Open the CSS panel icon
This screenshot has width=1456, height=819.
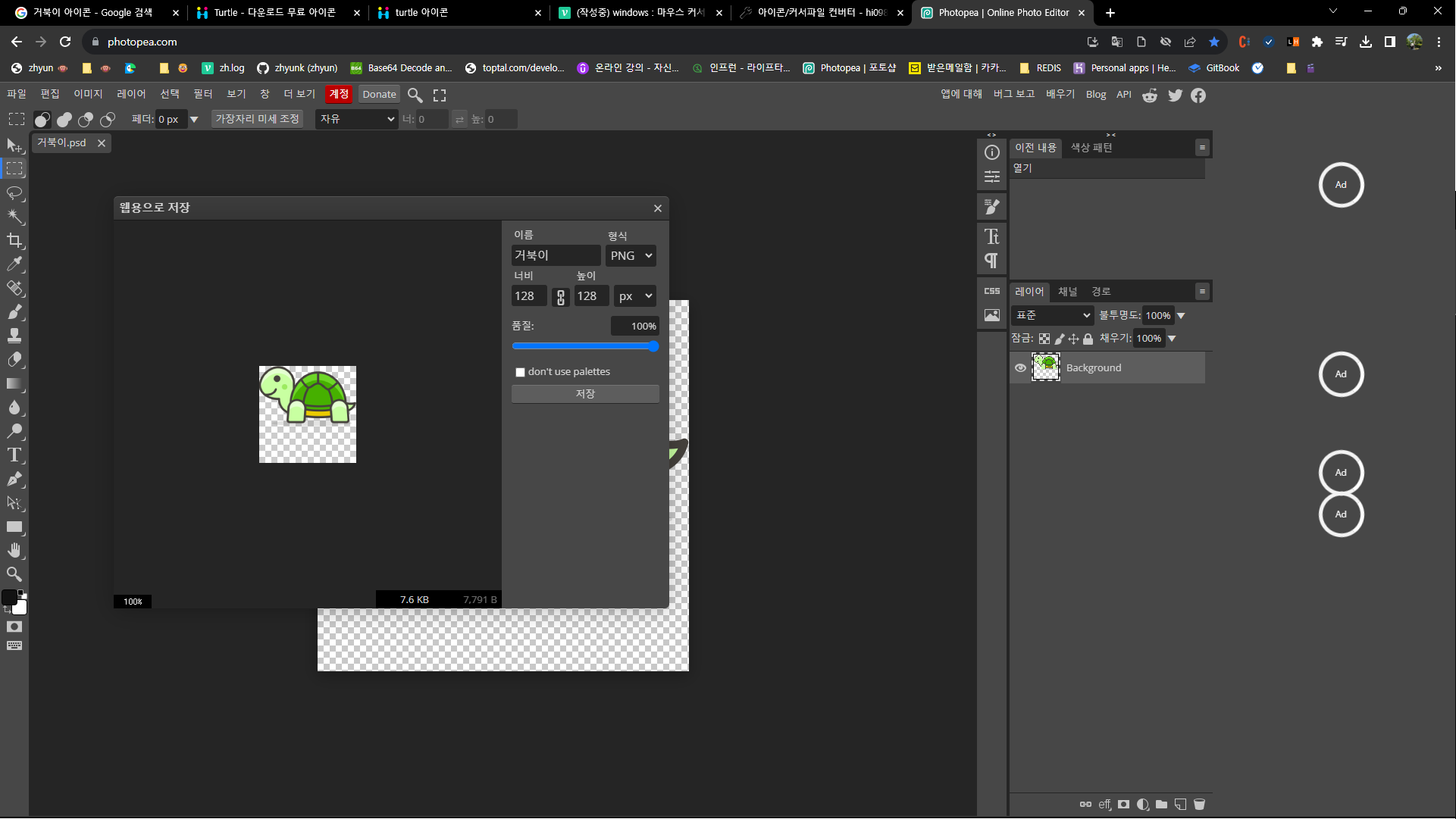point(991,291)
